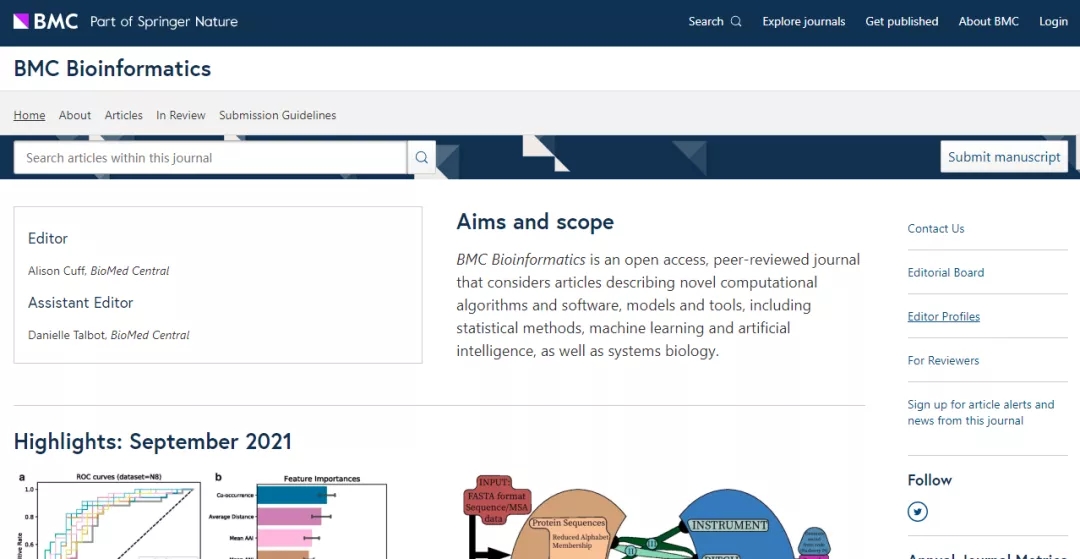View Submission Guidelines tab
The width and height of the screenshot is (1080, 559).
click(x=277, y=115)
